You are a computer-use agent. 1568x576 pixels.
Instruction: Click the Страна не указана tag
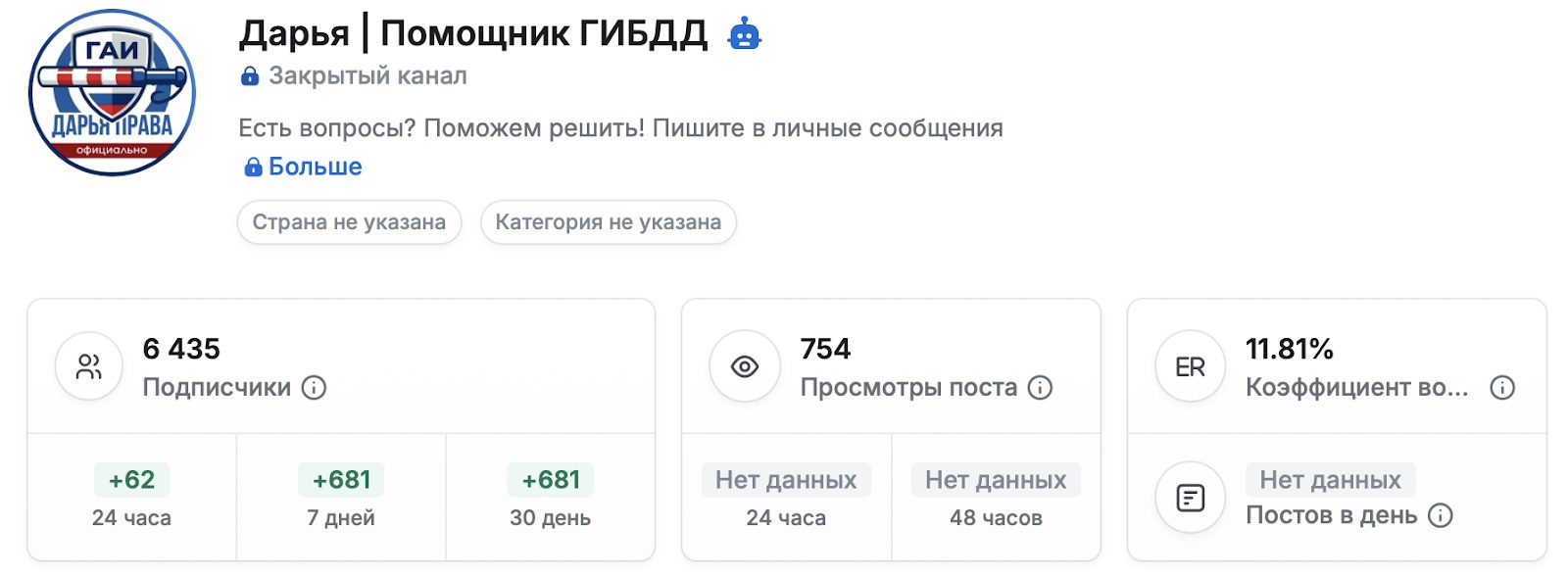349,222
